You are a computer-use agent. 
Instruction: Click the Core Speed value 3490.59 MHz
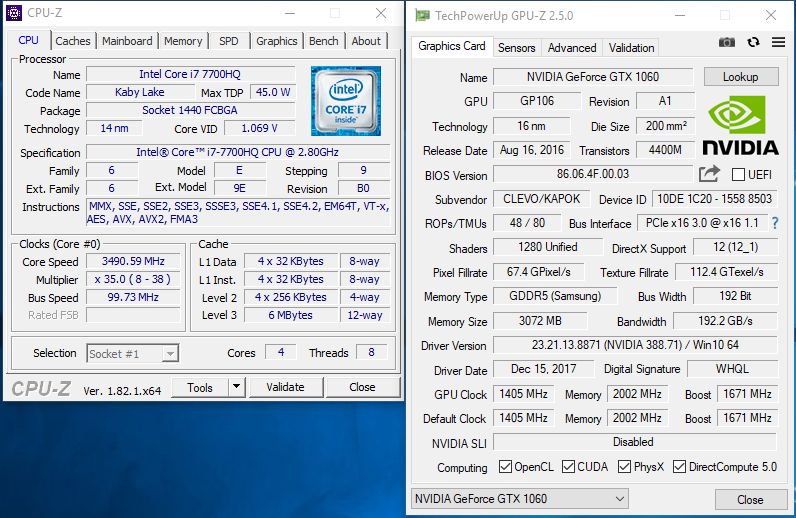[133, 261]
